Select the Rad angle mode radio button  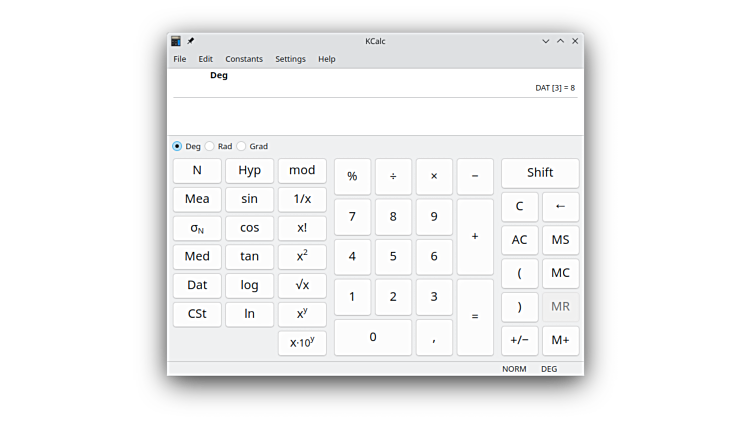(x=211, y=146)
